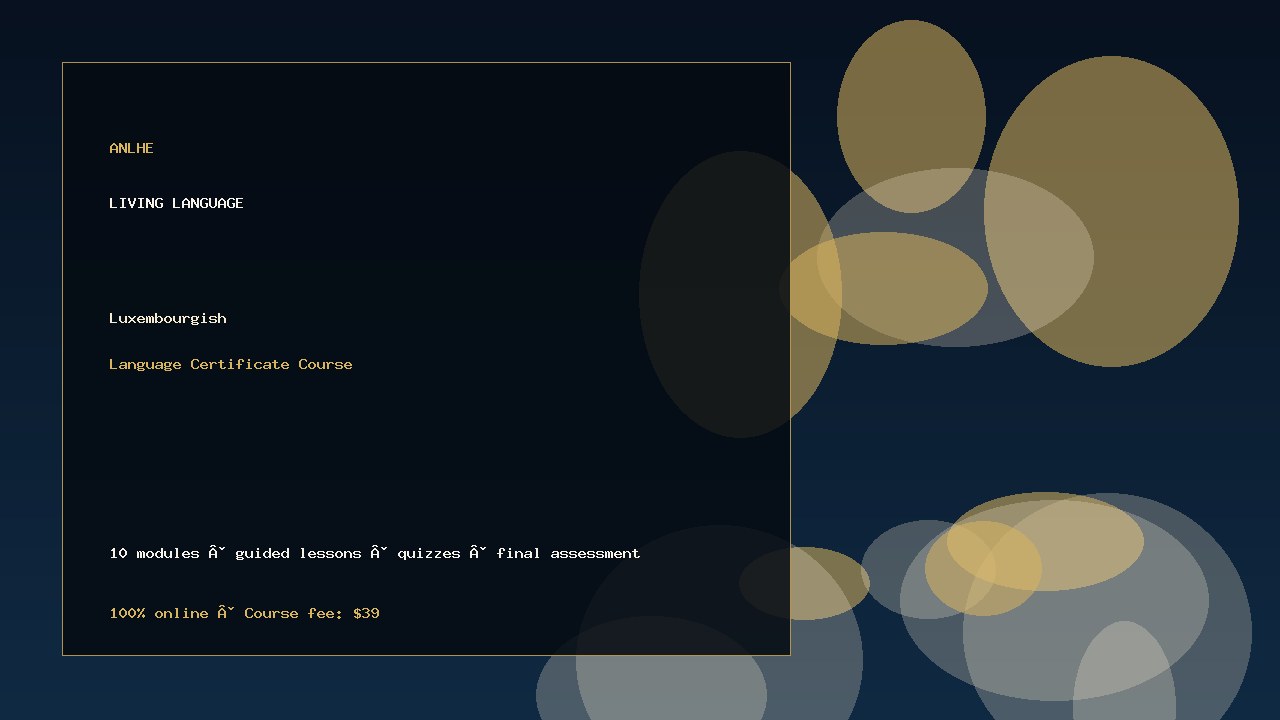Click the Language Certificate Course subtitle

click(231, 364)
